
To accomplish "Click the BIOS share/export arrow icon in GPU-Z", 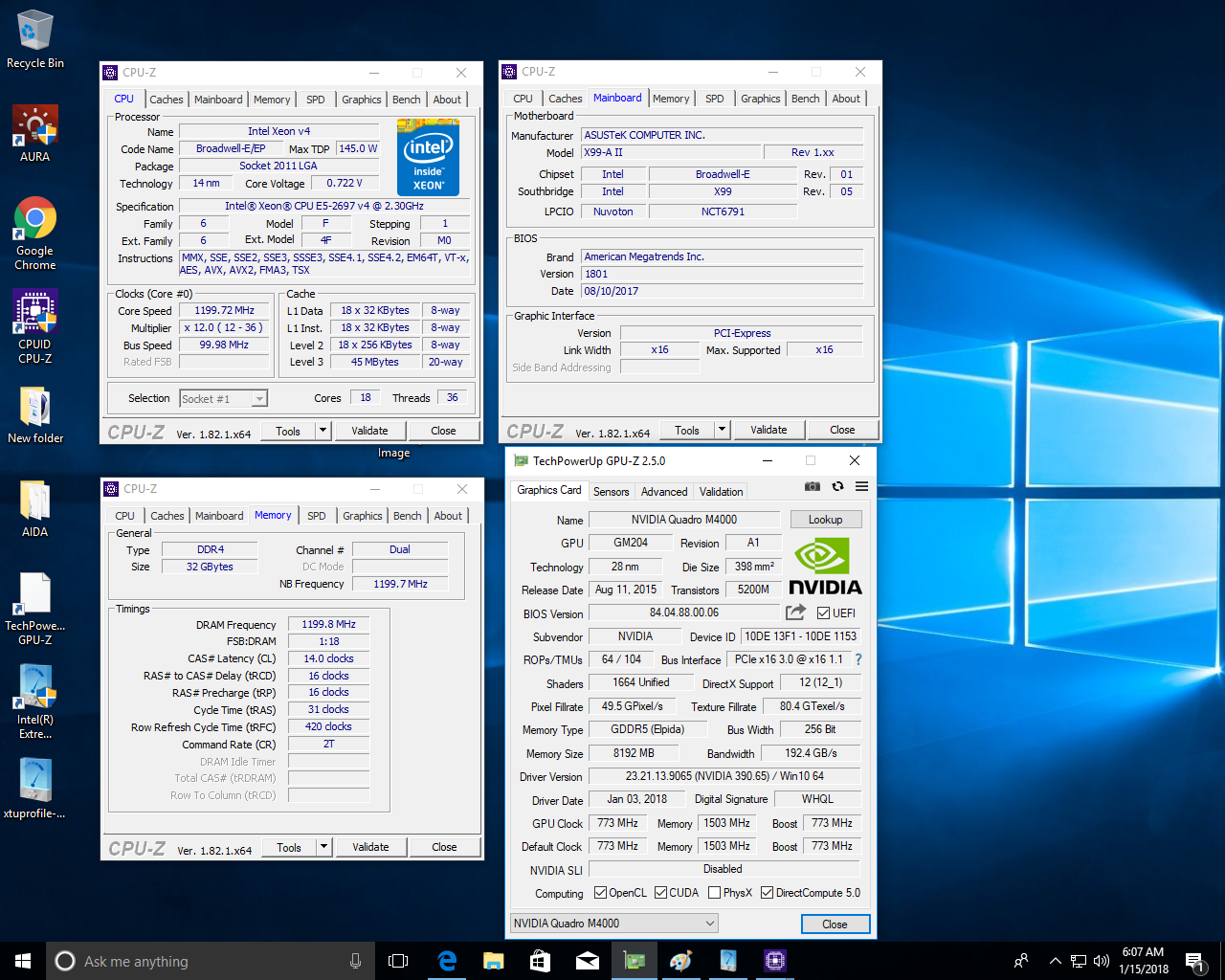I will (795, 612).
